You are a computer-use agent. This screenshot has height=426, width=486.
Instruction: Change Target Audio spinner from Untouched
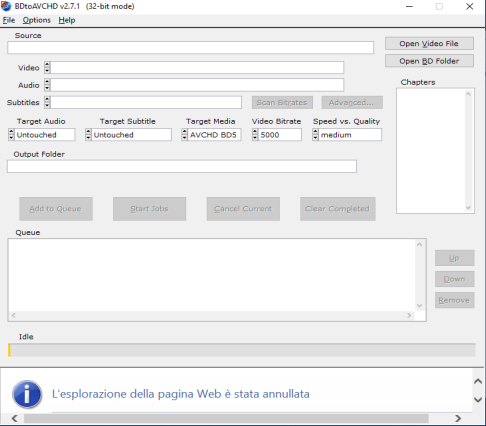point(11,135)
